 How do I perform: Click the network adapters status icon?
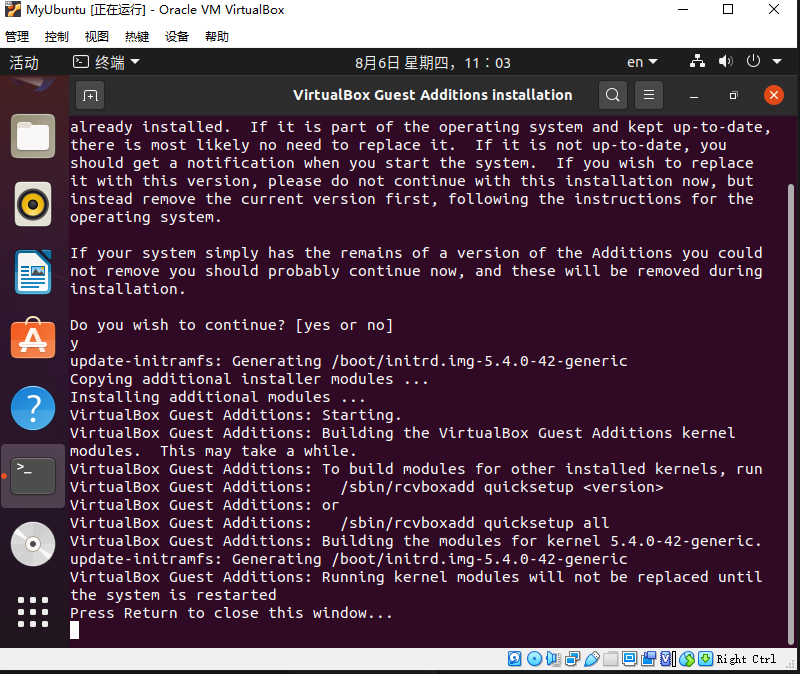(572, 659)
